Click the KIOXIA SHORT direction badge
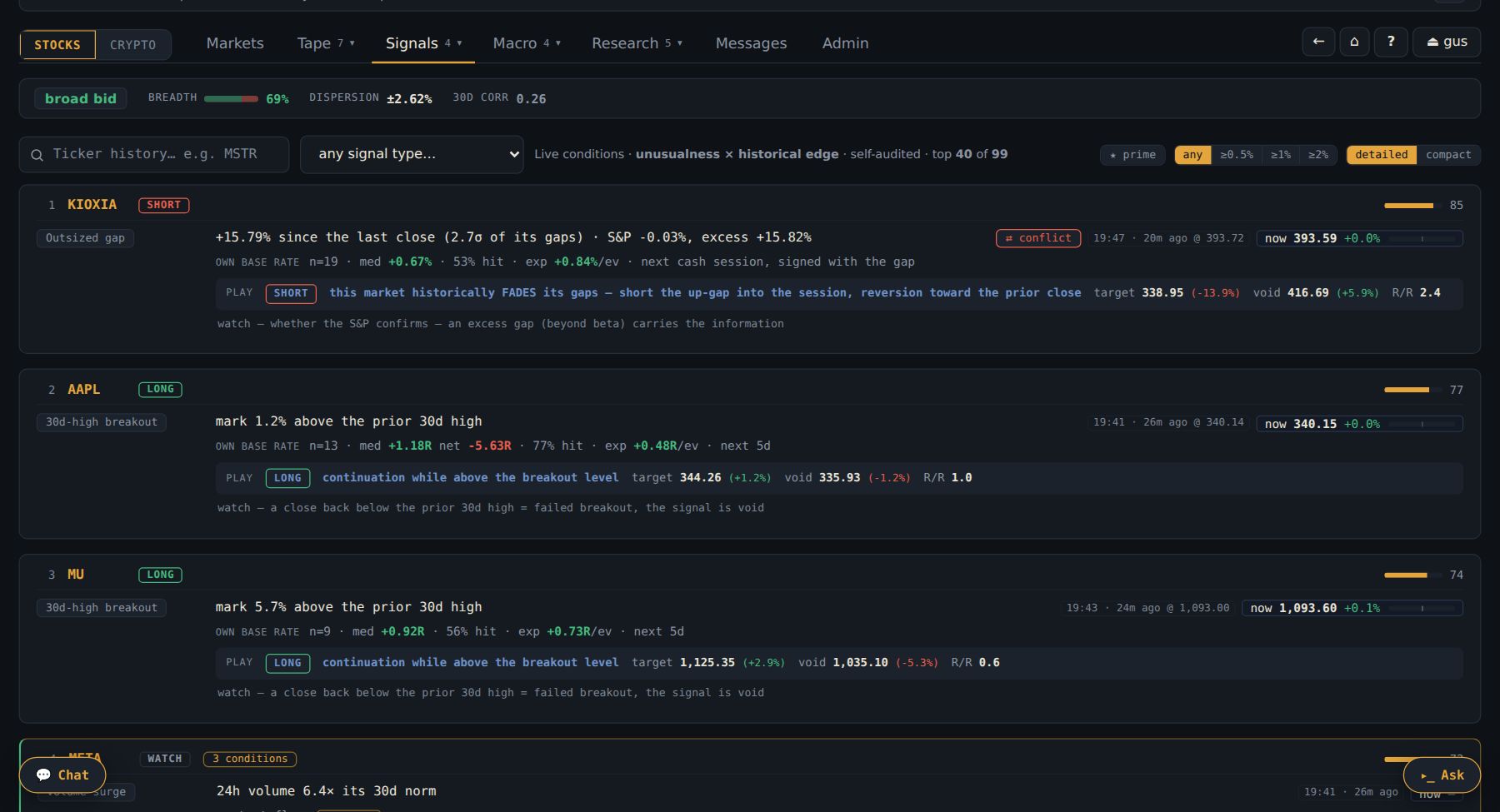1500x812 pixels. (163, 205)
